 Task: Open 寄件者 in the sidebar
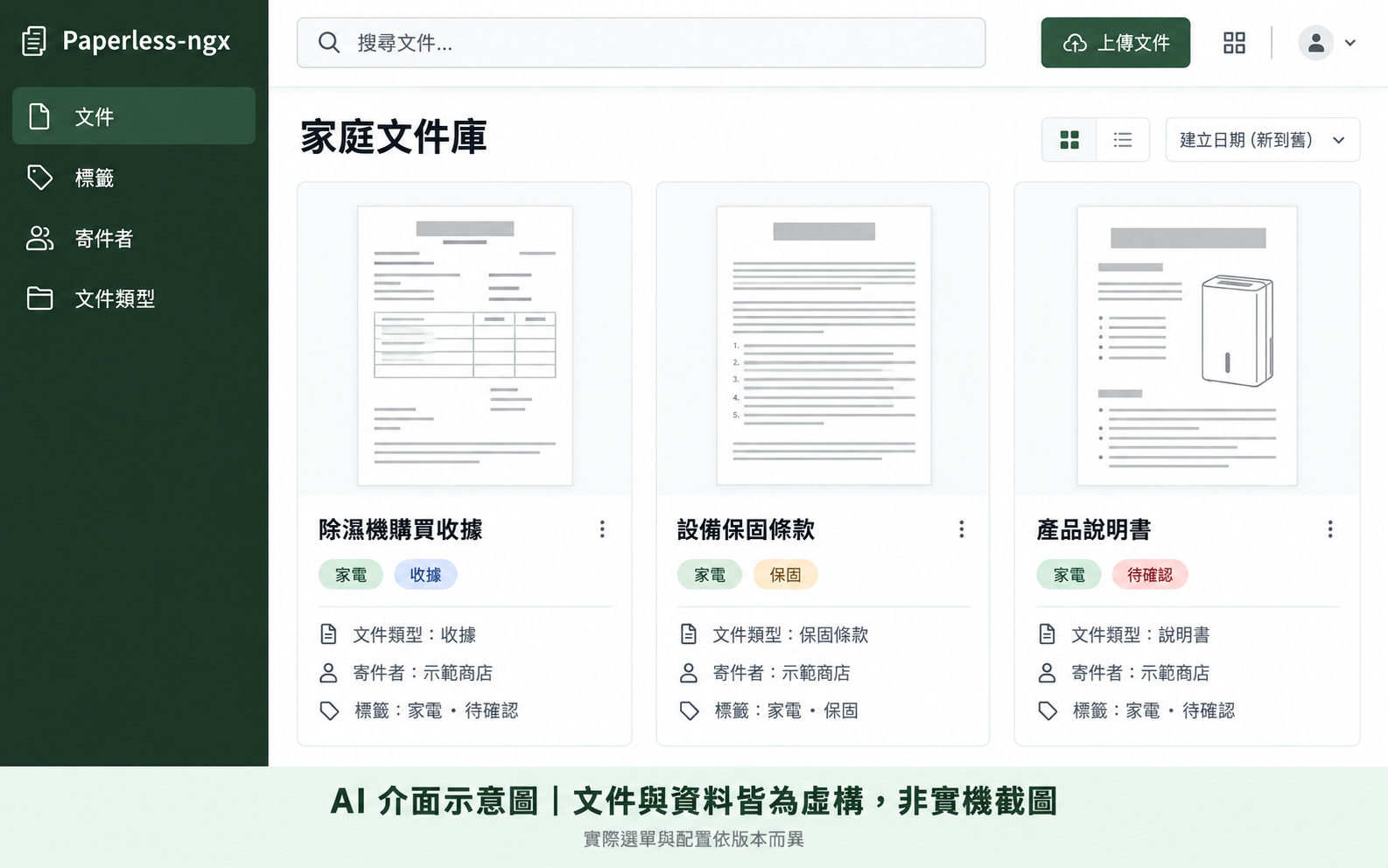pyautogui.click(x=134, y=238)
